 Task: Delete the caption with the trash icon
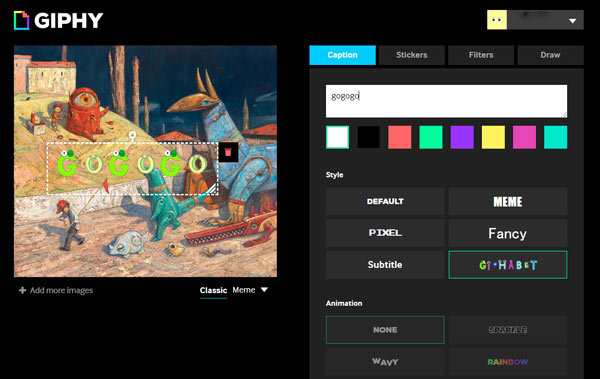[x=228, y=152]
